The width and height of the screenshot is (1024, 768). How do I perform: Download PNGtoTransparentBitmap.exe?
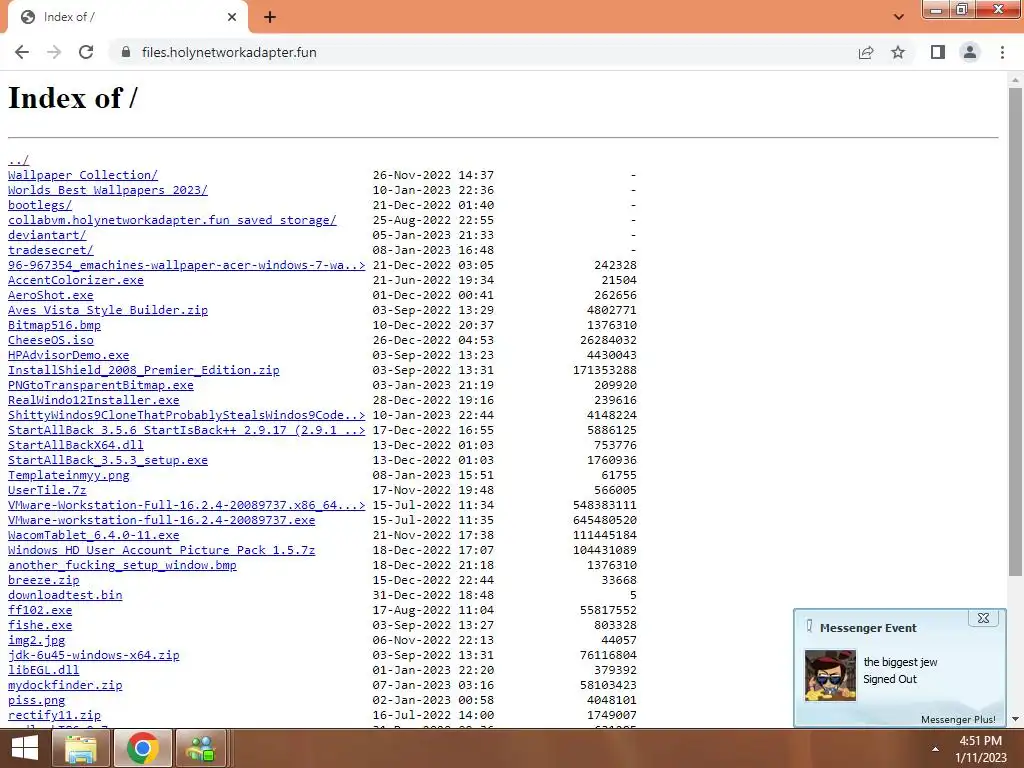point(101,385)
